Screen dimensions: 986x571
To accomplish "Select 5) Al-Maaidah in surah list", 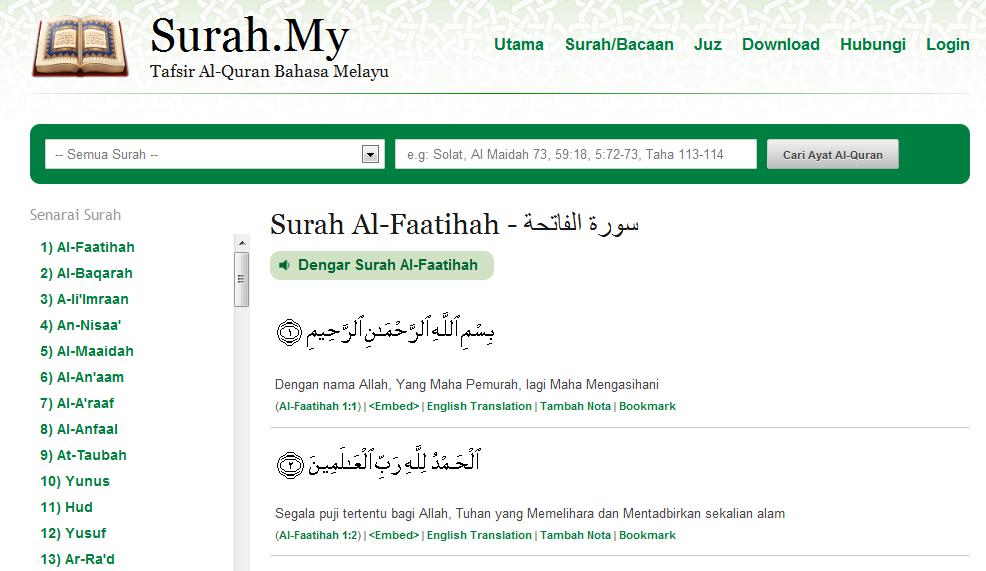I will coord(87,352).
